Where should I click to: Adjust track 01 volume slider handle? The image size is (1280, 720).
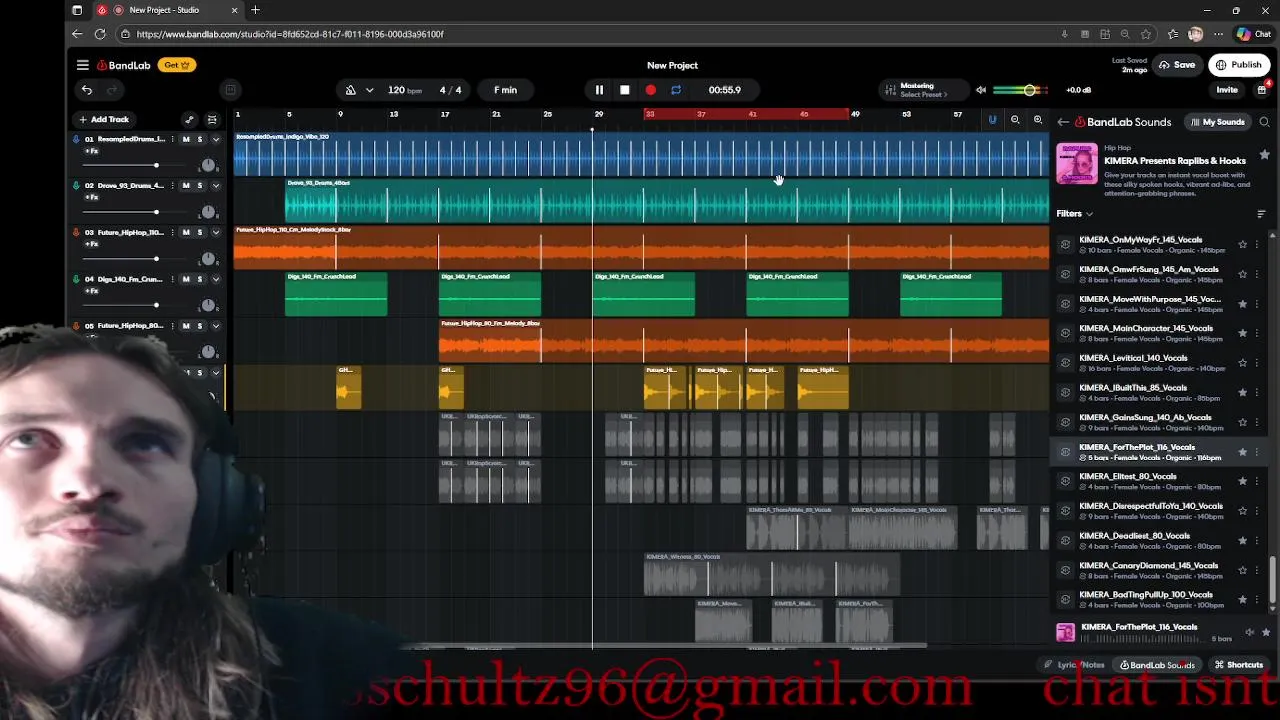(x=156, y=165)
